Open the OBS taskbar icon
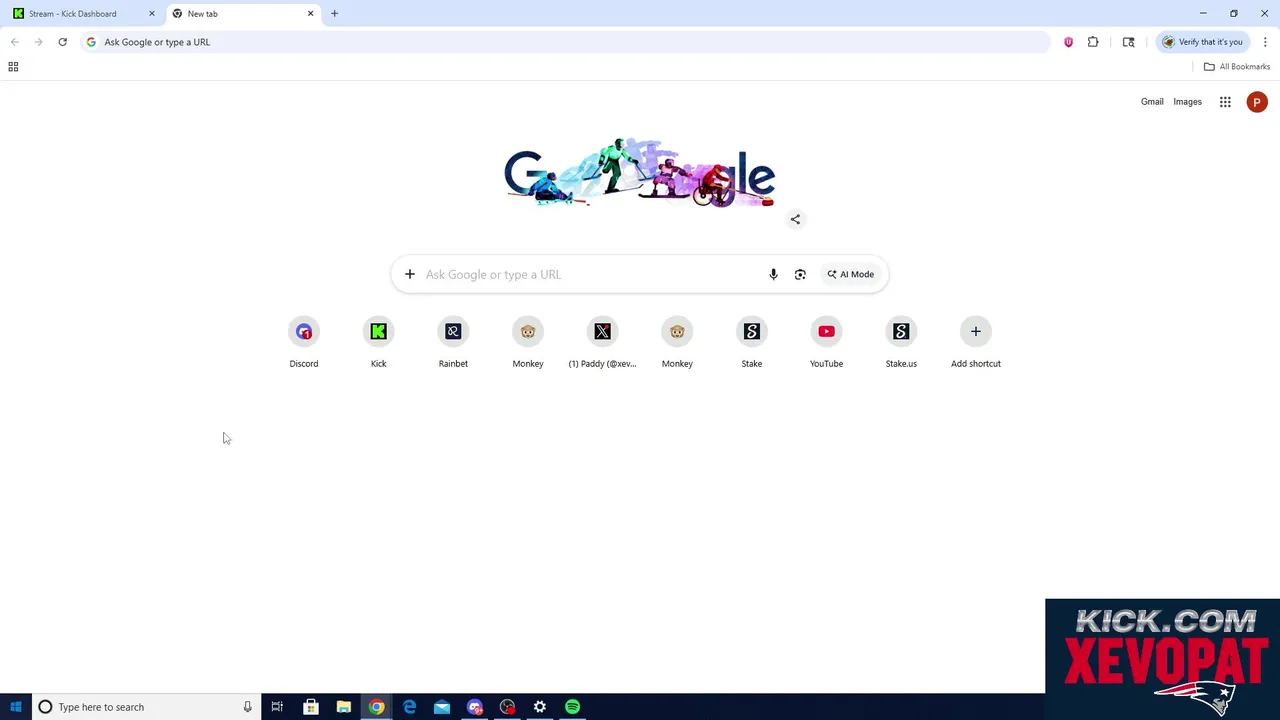This screenshot has width=1280, height=720. (508, 707)
